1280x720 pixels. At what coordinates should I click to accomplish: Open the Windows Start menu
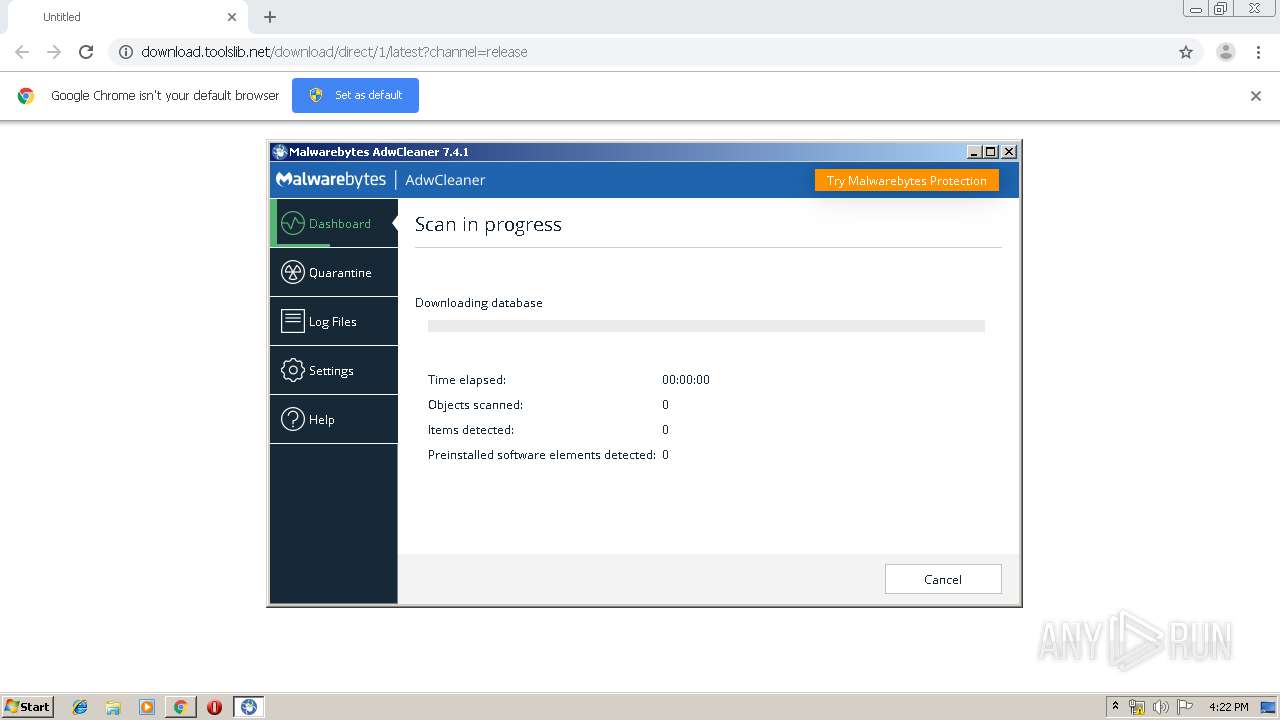pos(28,706)
